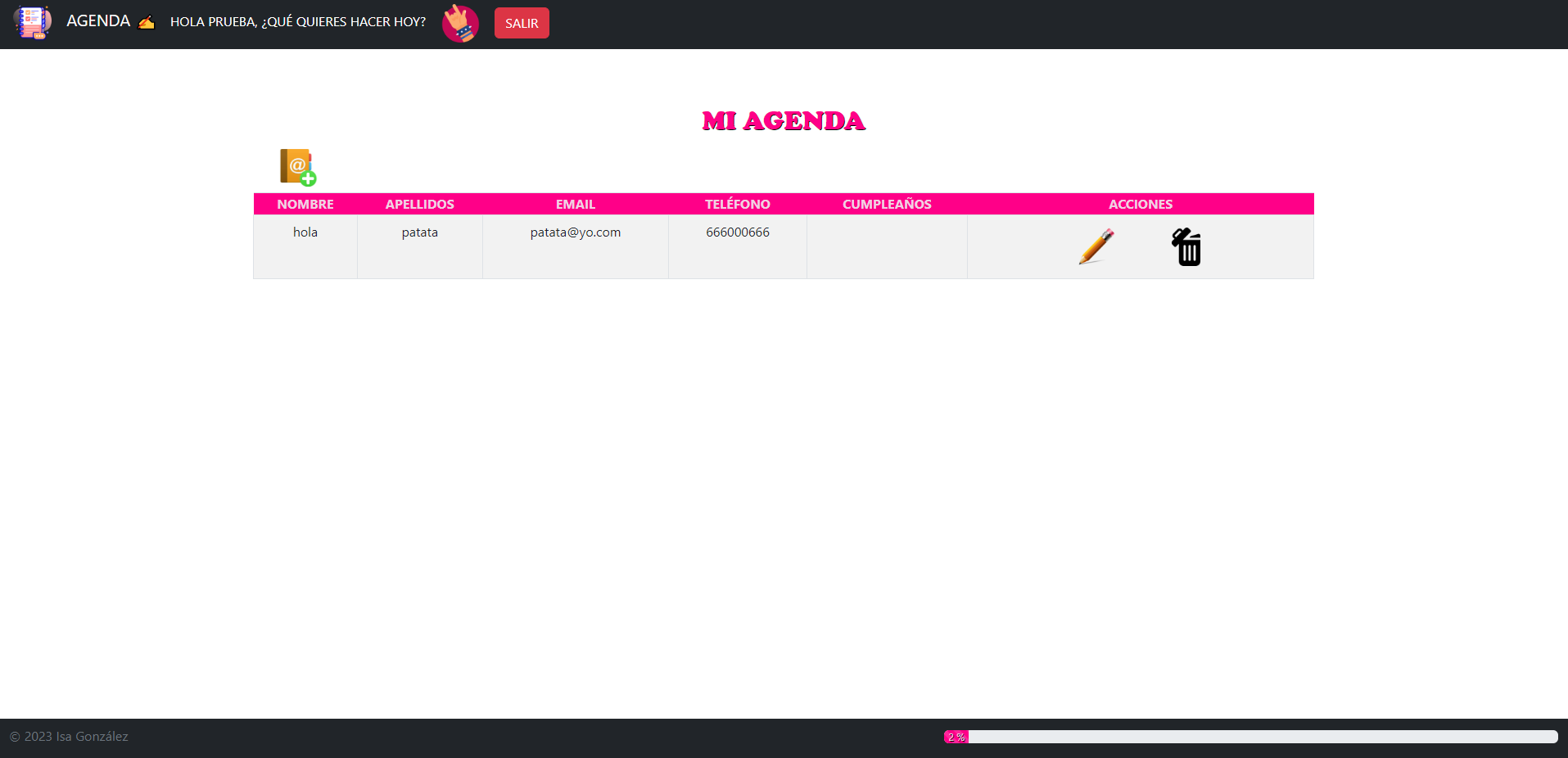Click the phone number 666000666
The width and height of the screenshot is (1568, 758).
point(737,232)
